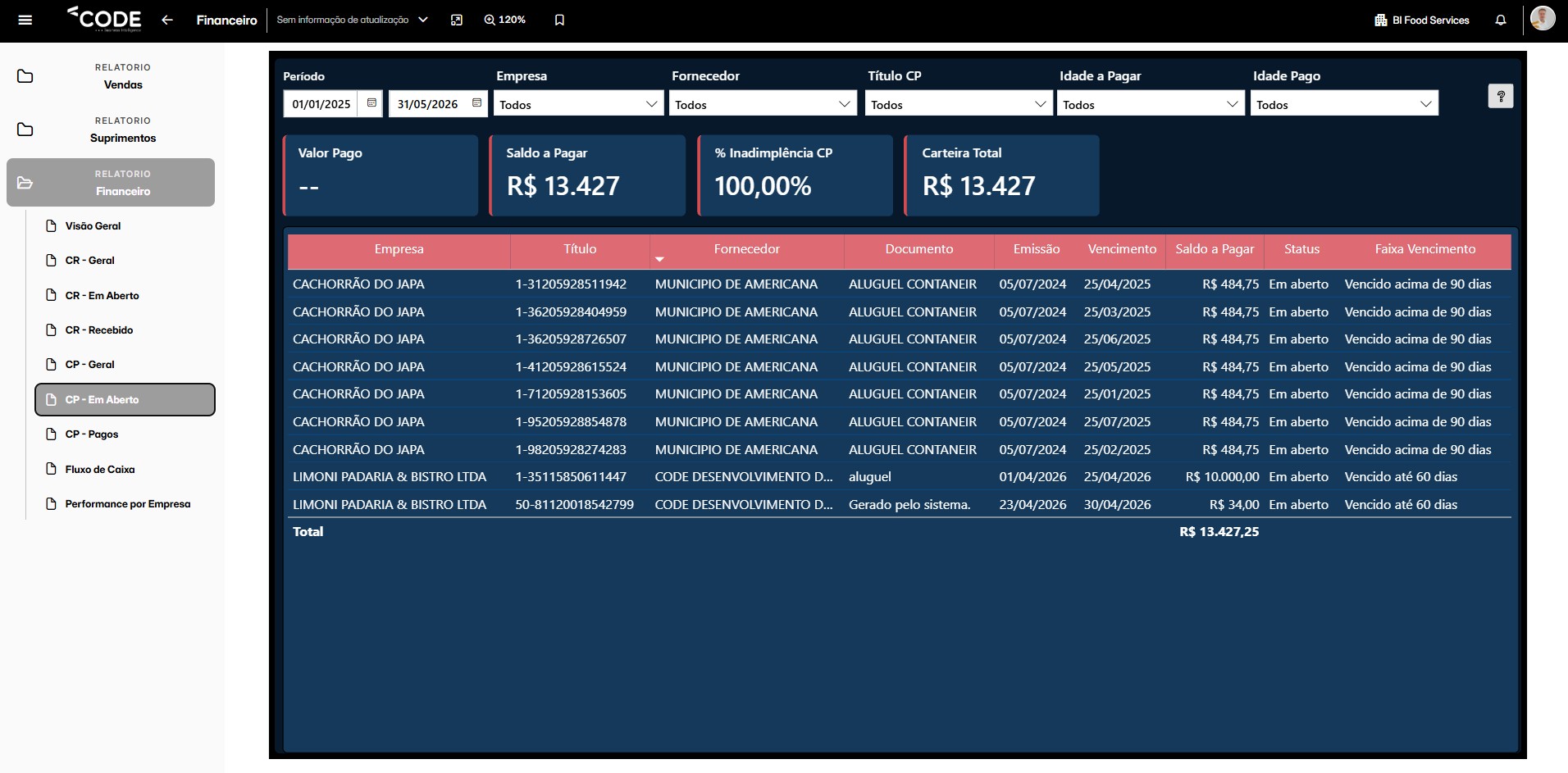Open the Empresa filter dropdown
This screenshot has height=773, width=1568.
coord(578,103)
